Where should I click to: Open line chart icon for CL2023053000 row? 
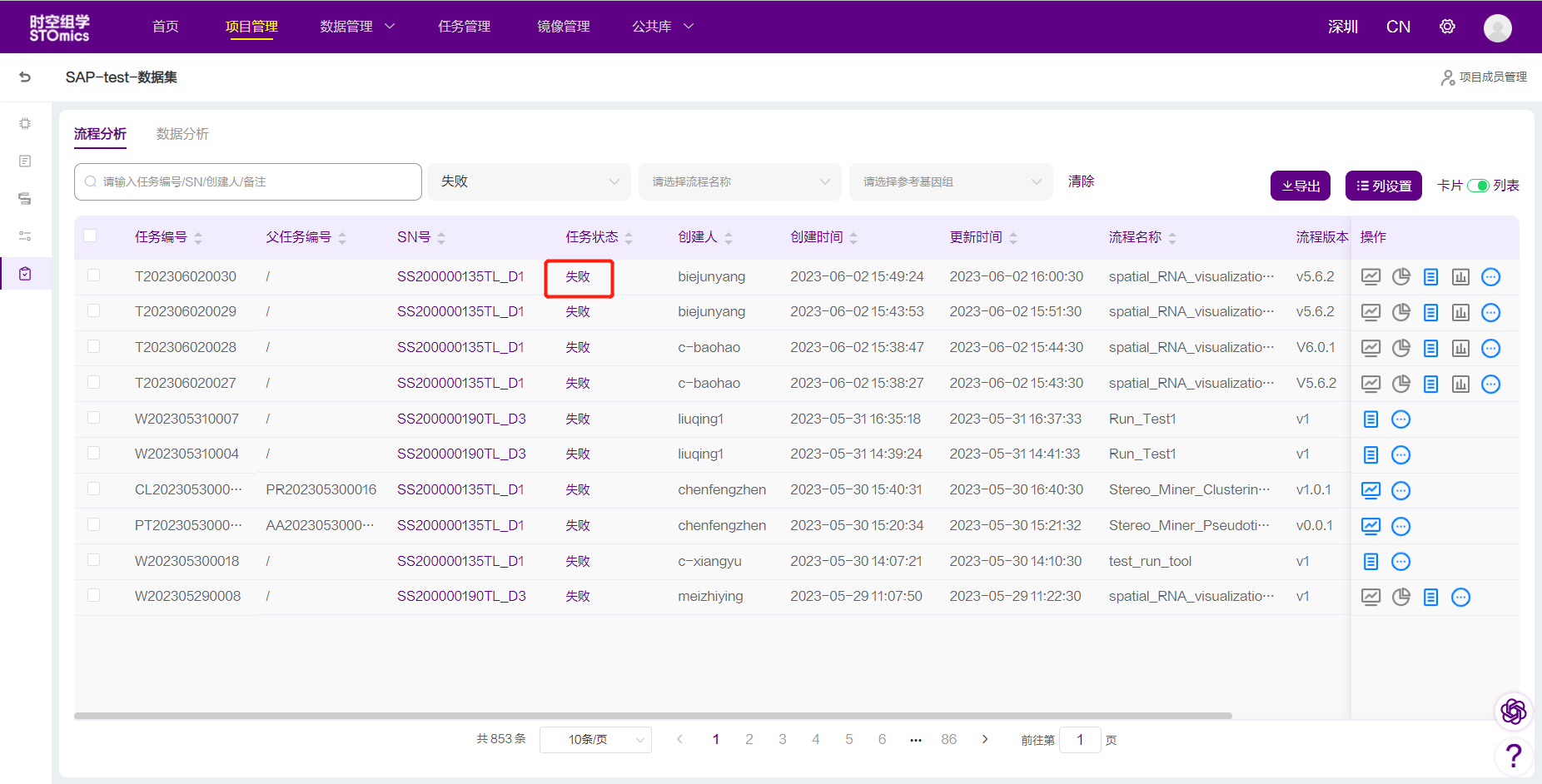(1370, 490)
